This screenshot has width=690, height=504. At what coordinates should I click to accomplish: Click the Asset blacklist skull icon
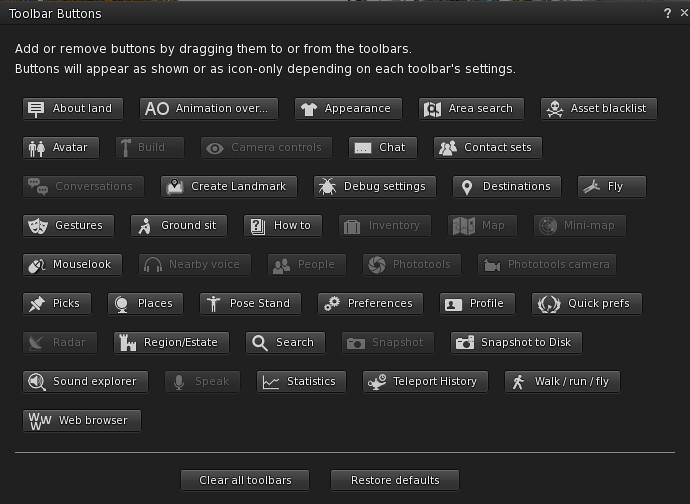coord(555,109)
